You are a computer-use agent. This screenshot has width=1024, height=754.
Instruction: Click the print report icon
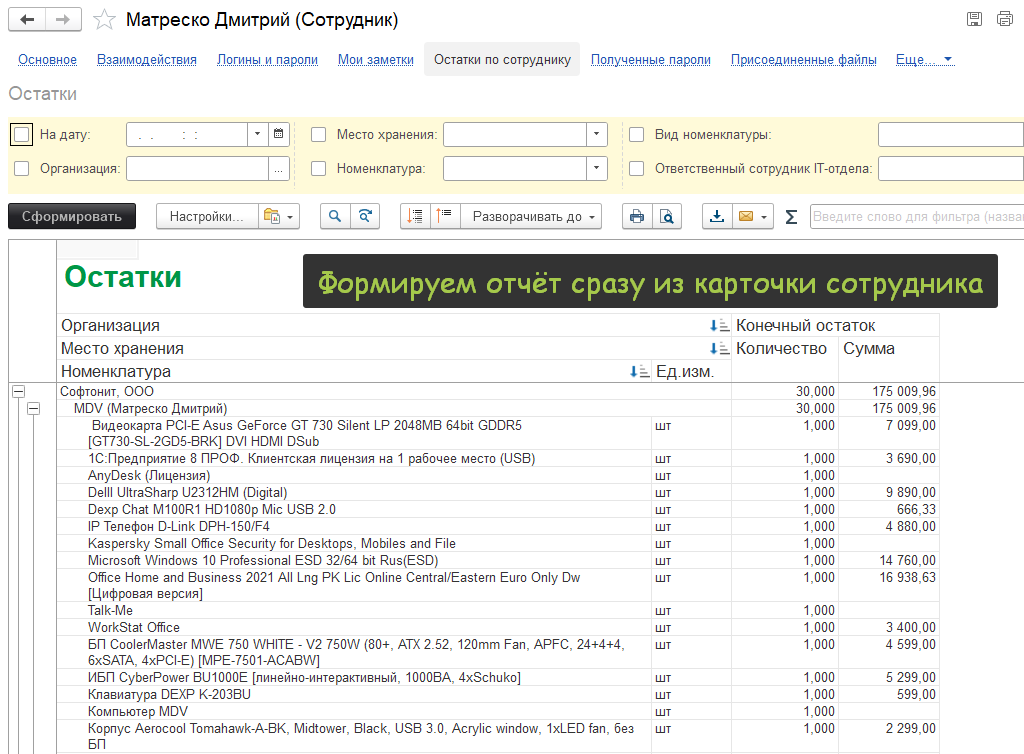point(636,216)
